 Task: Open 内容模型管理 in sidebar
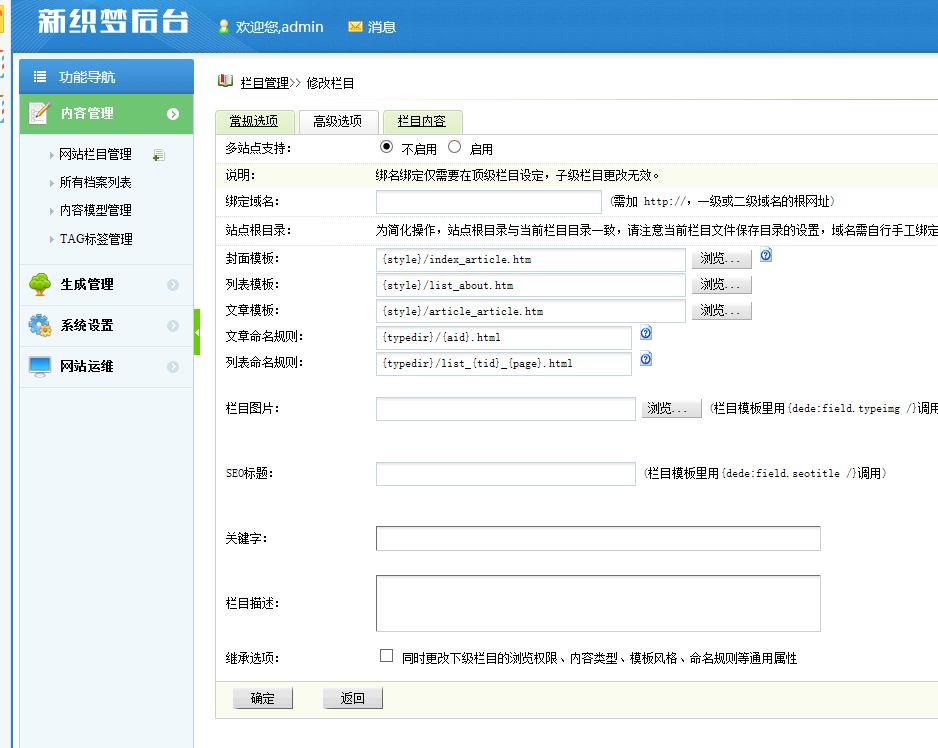[x=95, y=211]
